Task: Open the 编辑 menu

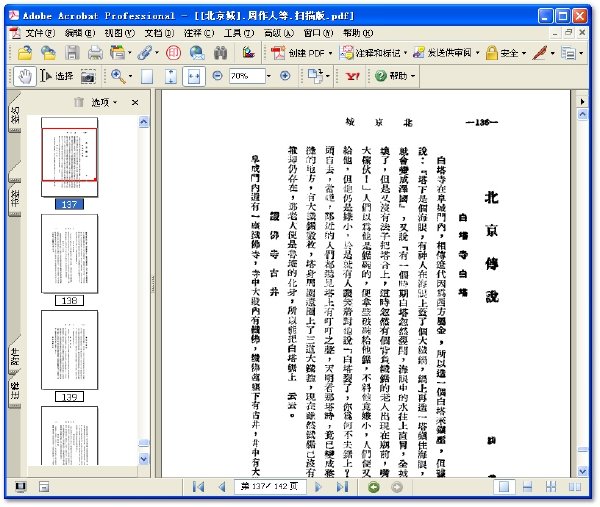Action: tap(80, 33)
